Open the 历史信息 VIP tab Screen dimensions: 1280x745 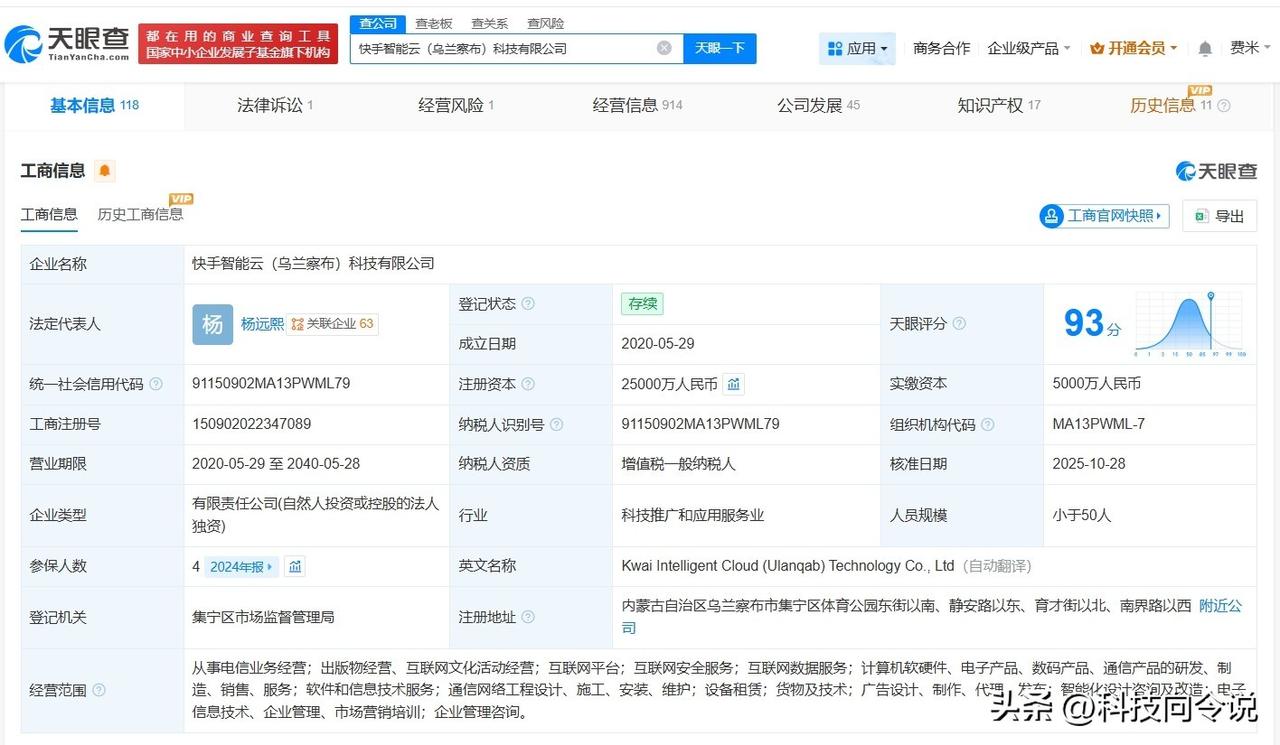pyautogui.click(x=1172, y=106)
